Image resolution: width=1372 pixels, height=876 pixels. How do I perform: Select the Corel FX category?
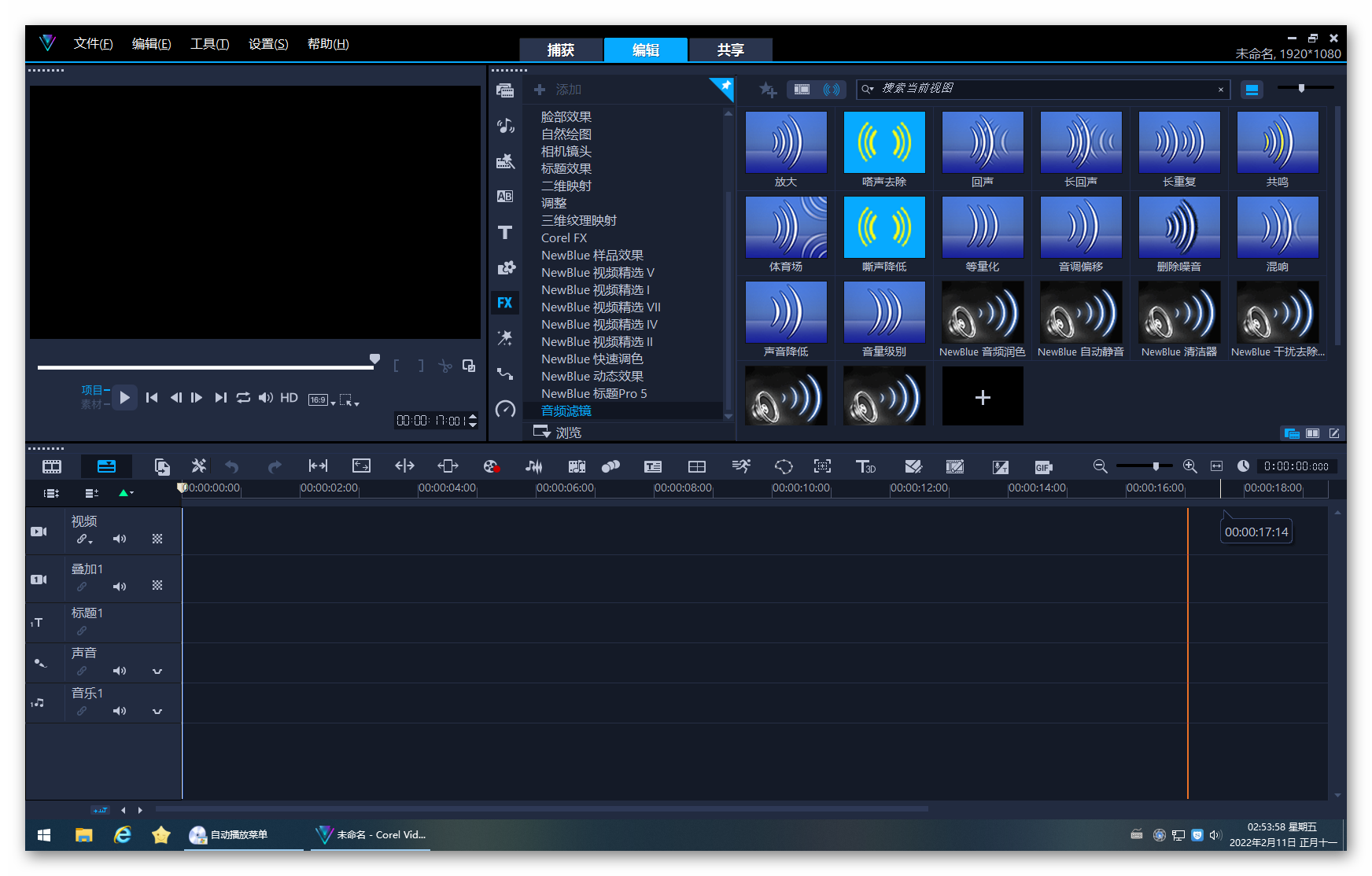click(x=564, y=237)
